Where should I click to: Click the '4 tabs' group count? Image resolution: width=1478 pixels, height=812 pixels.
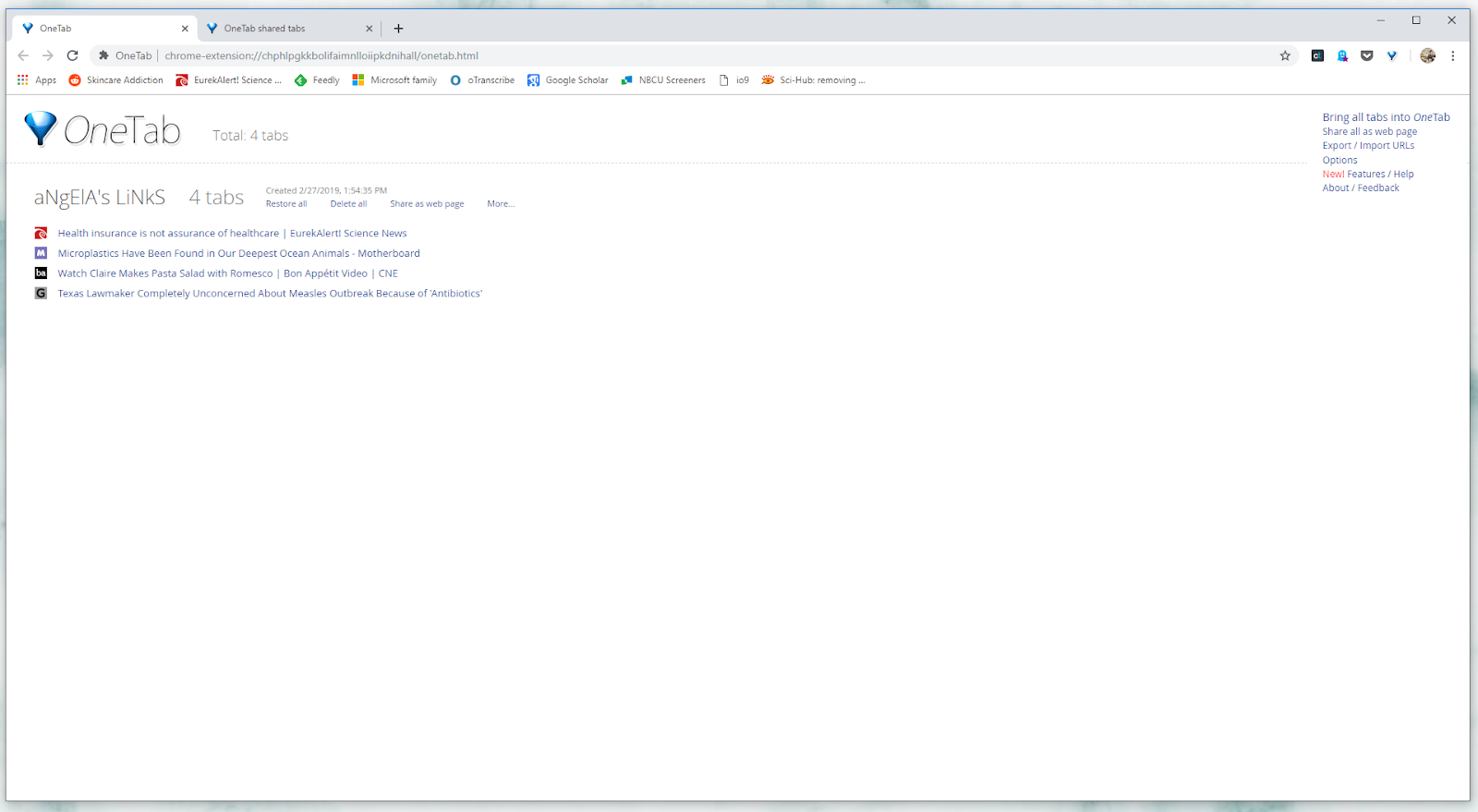pos(216,198)
